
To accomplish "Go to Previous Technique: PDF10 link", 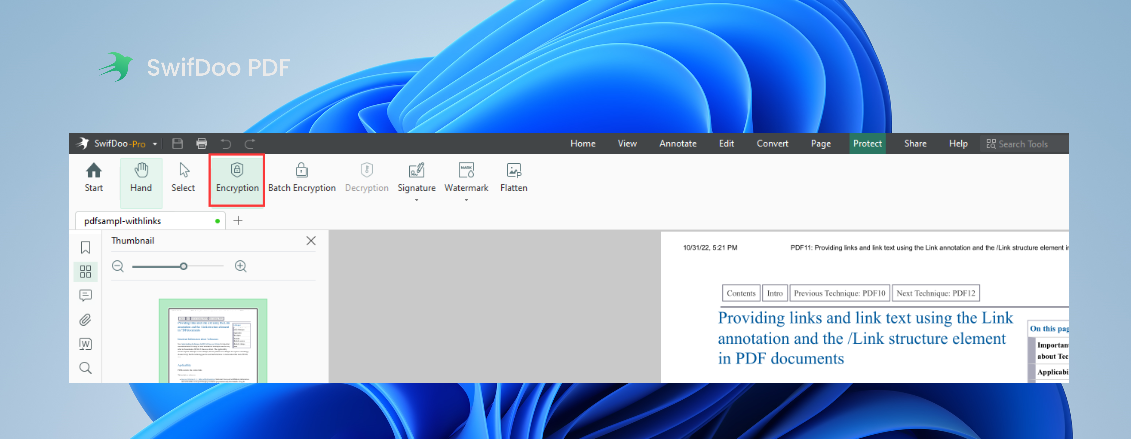I will tap(840, 293).
